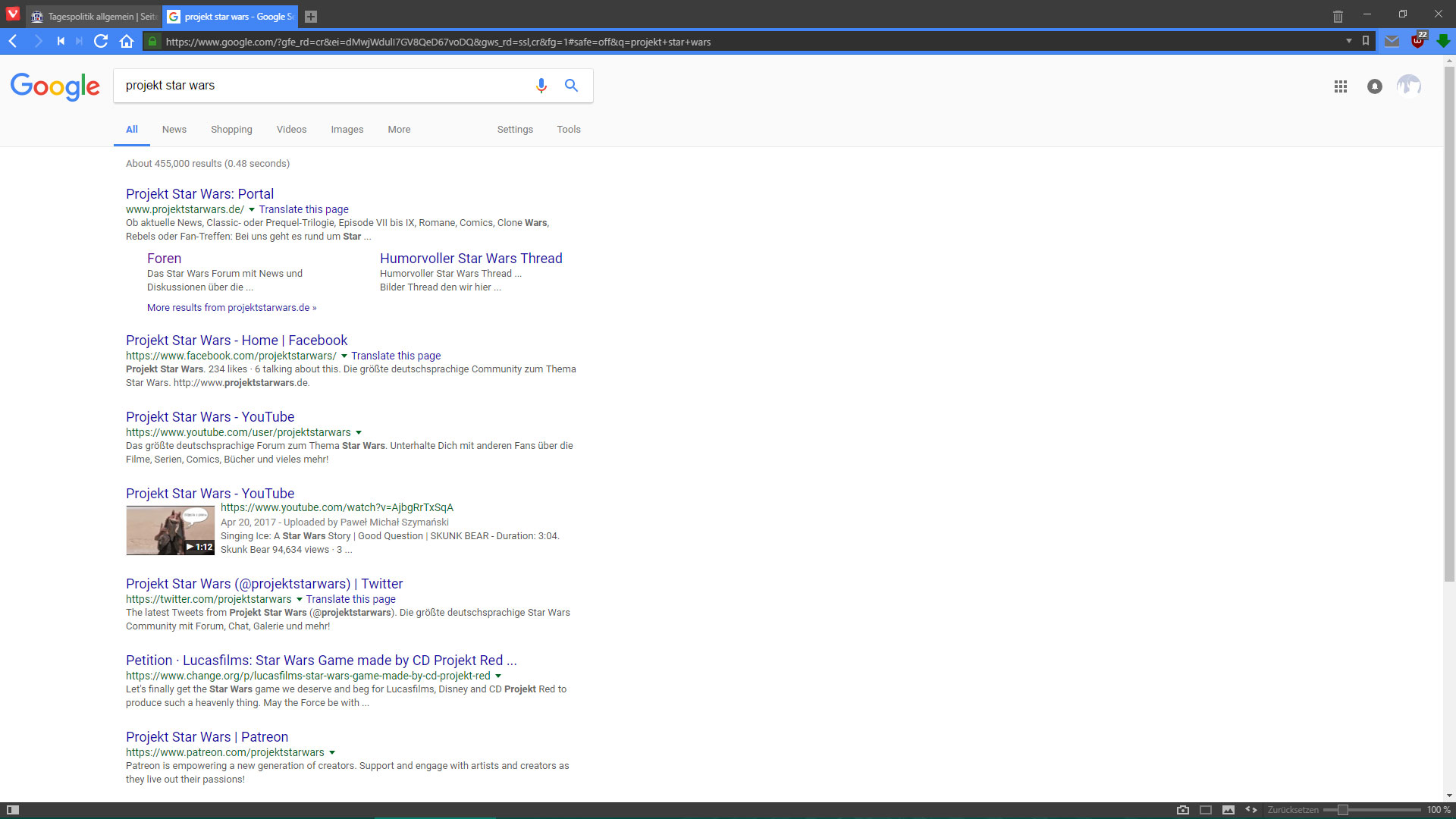Switch to Images results

click(x=347, y=130)
